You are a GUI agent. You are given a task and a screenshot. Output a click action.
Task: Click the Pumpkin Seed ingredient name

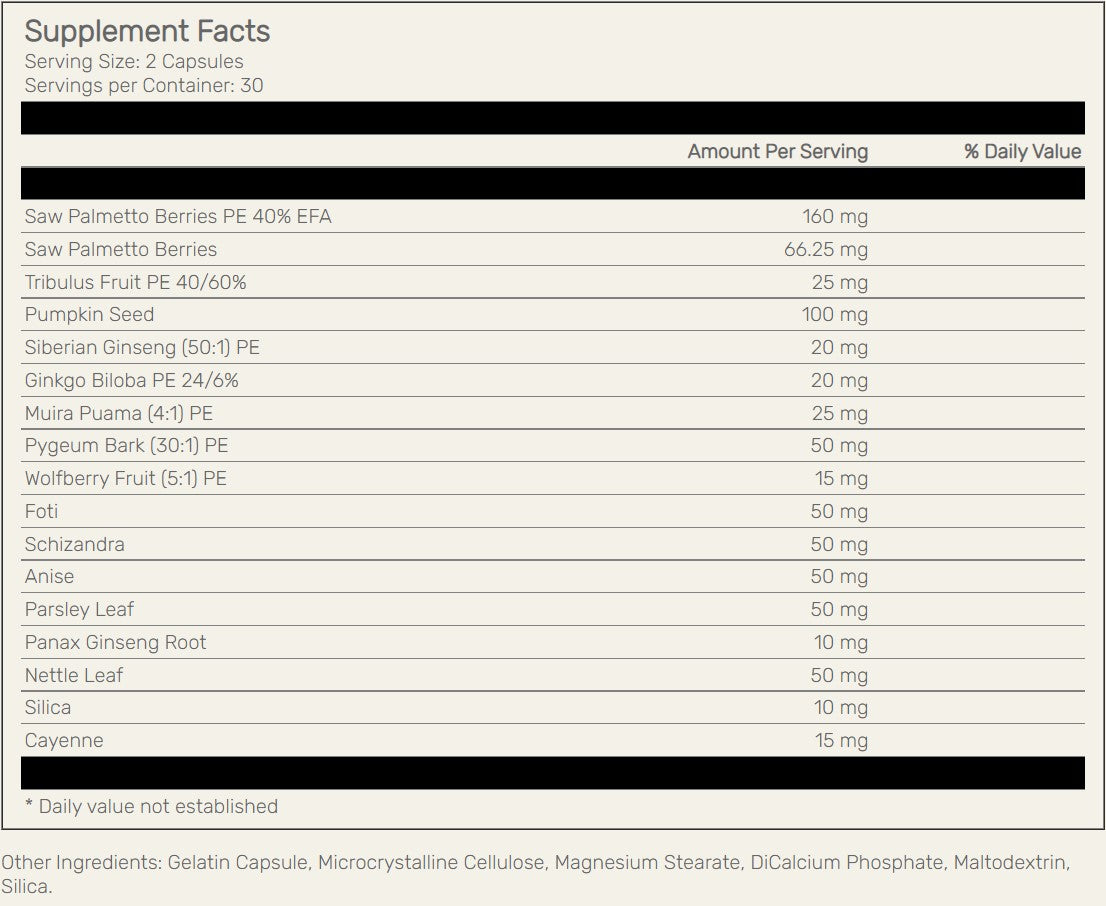(90, 314)
